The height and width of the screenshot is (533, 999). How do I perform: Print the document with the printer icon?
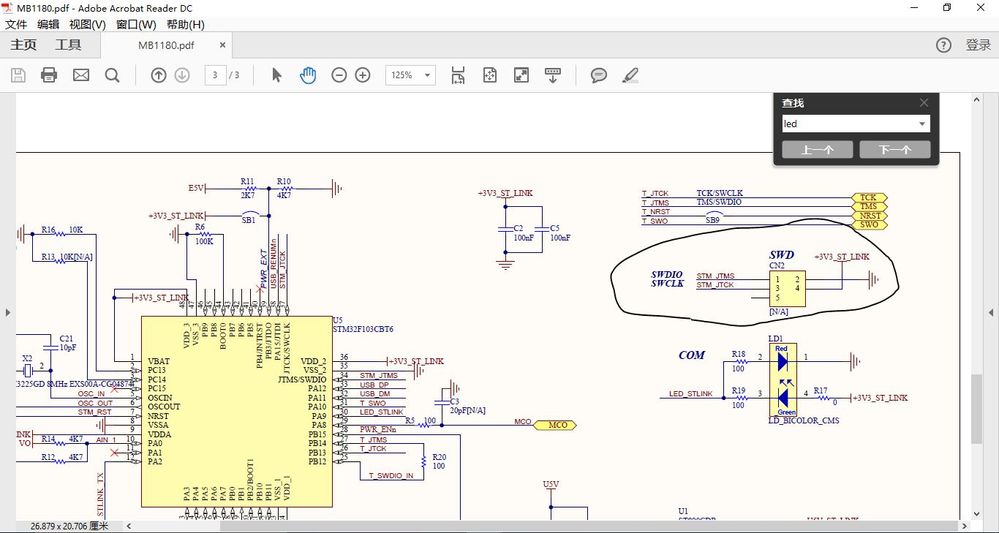(x=49, y=75)
